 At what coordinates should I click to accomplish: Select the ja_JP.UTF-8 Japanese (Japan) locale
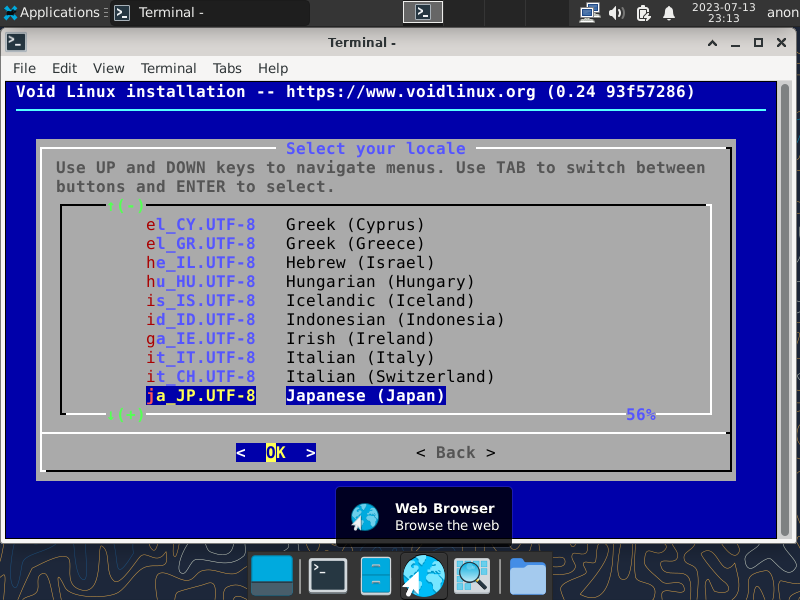296,395
